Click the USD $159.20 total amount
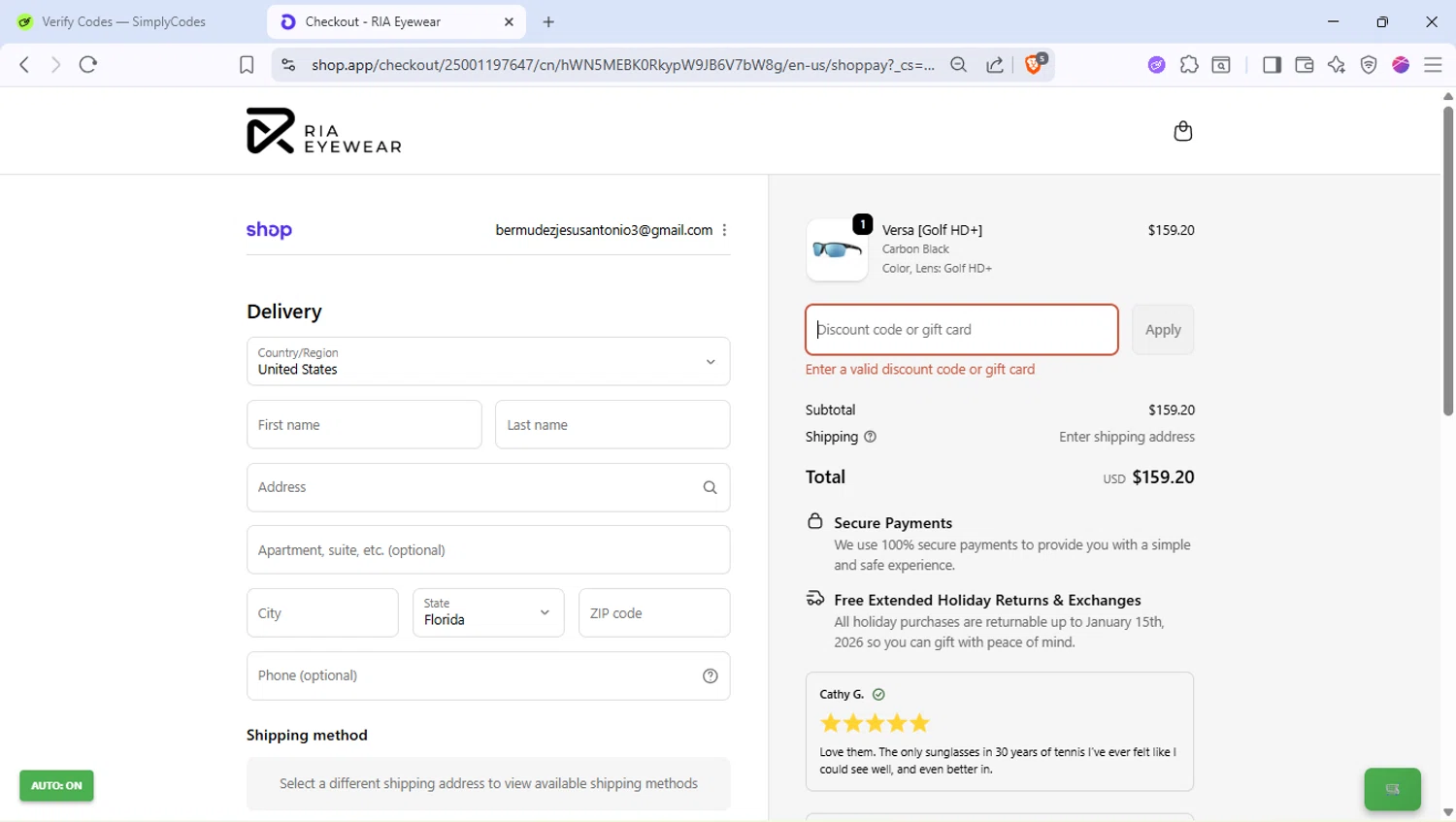The image size is (1456, 822). [x=1148, y=477]
